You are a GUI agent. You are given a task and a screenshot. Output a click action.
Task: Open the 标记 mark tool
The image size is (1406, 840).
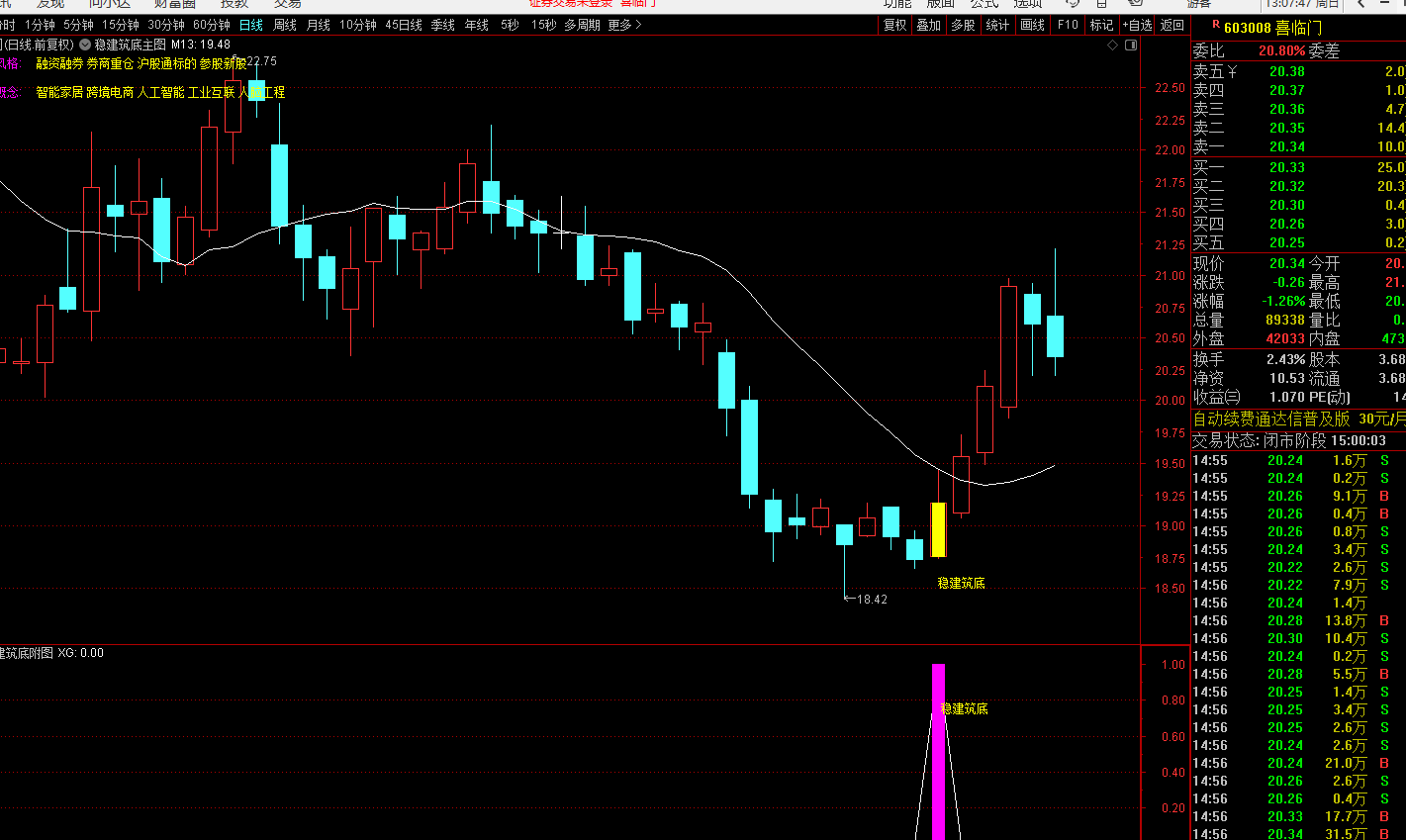tap(1101, 25)
